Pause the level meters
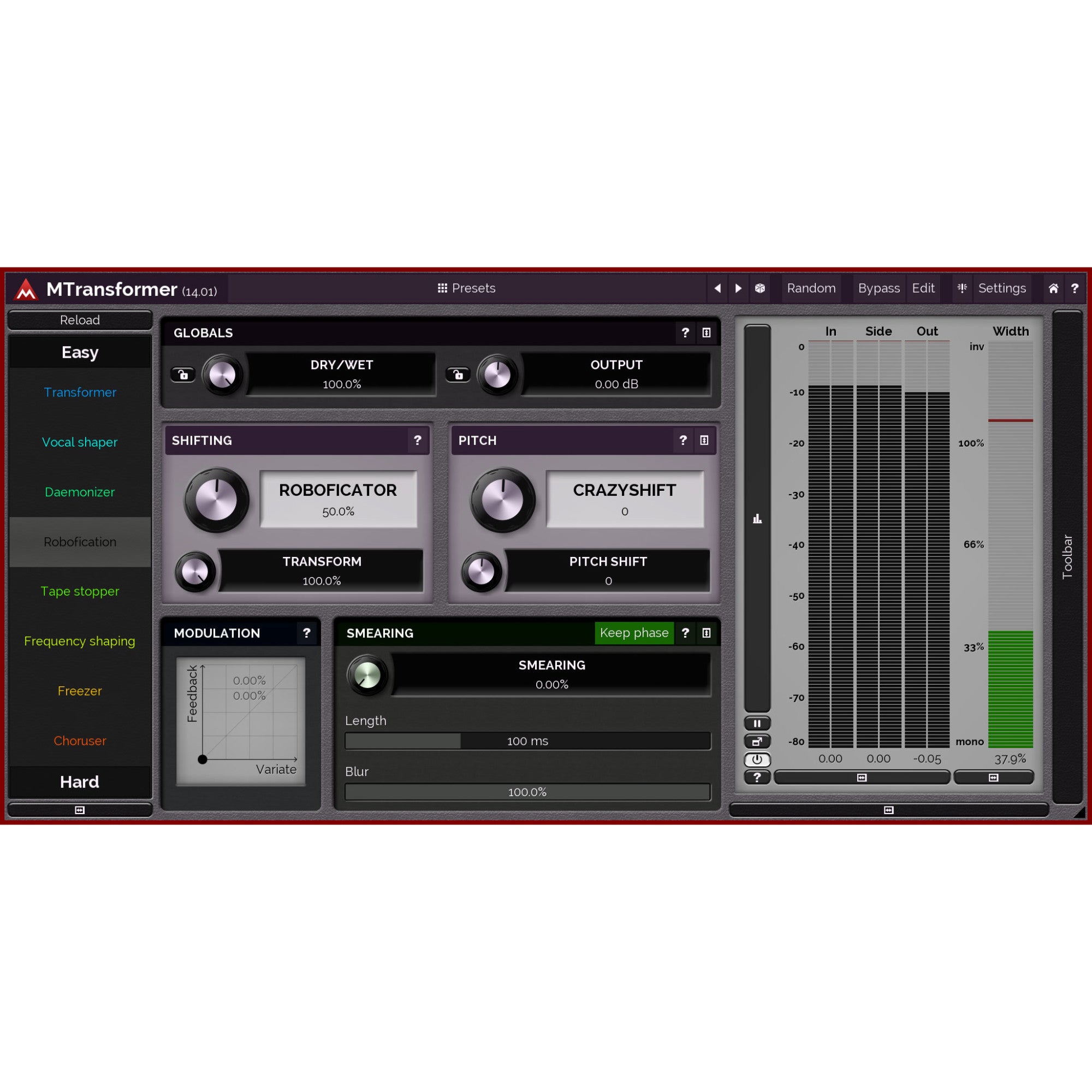 757,723
